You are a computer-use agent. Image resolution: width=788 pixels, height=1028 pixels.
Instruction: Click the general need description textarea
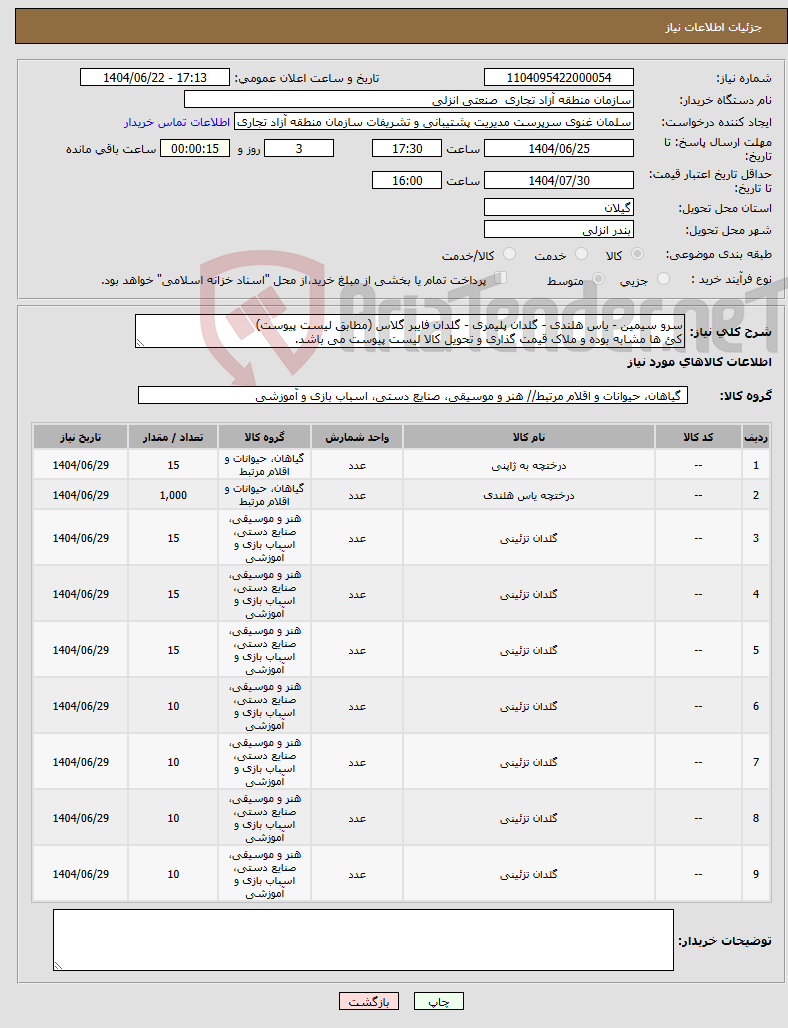point(410,331)
